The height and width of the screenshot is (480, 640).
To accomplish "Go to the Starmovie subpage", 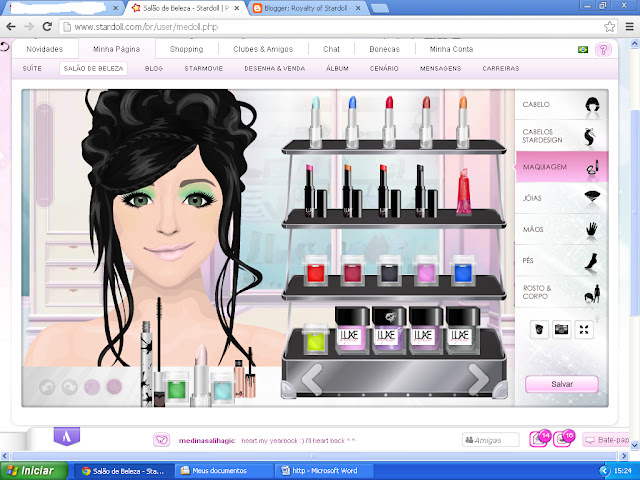I will tap(204, 68).
